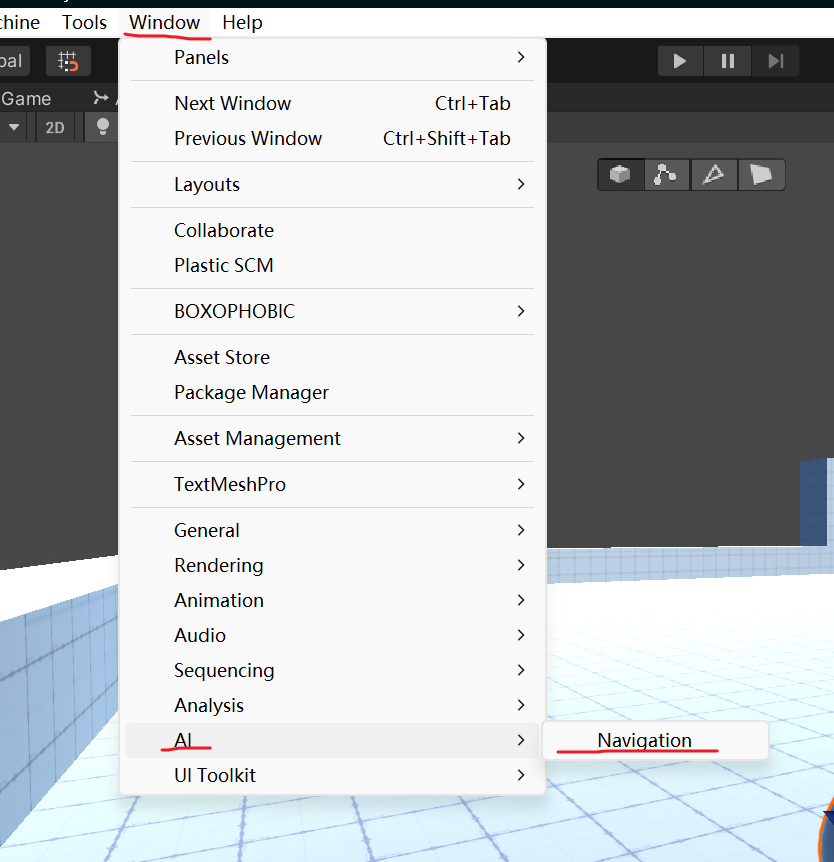The height and width of the screenshot is (862, 834).
Task: Click Next Window menu entry
Action: pos(233,103)
